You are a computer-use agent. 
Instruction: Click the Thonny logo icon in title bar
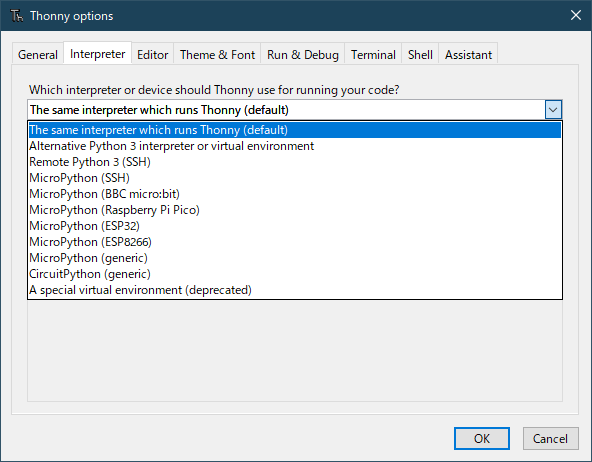coord(17,16)
